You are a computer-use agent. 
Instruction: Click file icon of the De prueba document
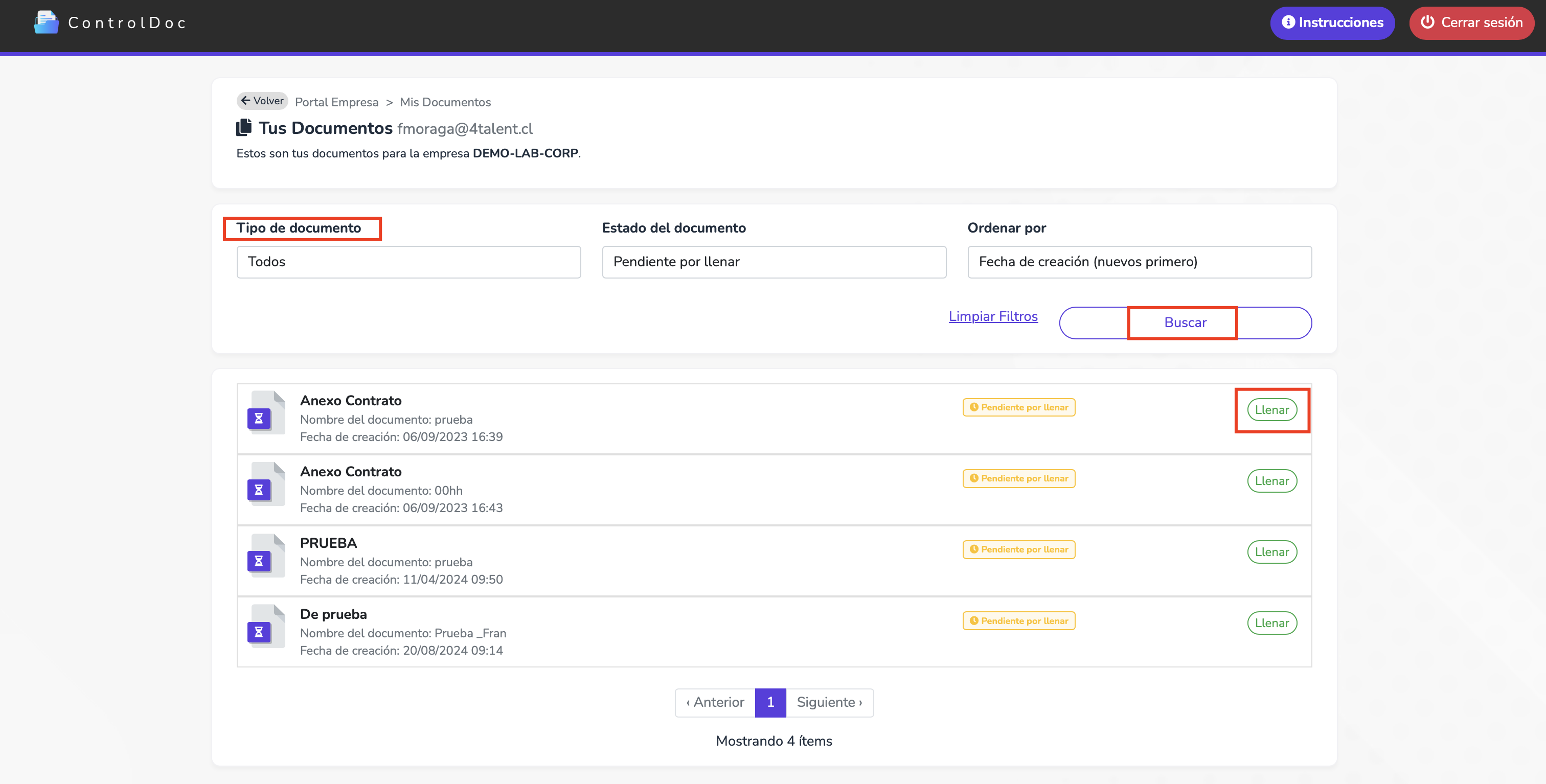click(266, 626)
